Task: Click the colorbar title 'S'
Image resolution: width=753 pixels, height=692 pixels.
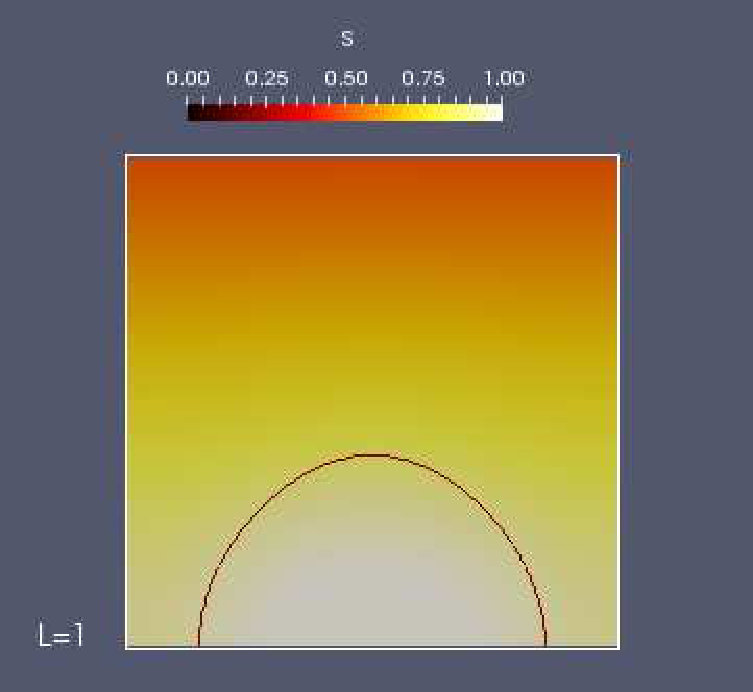Action: click(x=347, y=38)
